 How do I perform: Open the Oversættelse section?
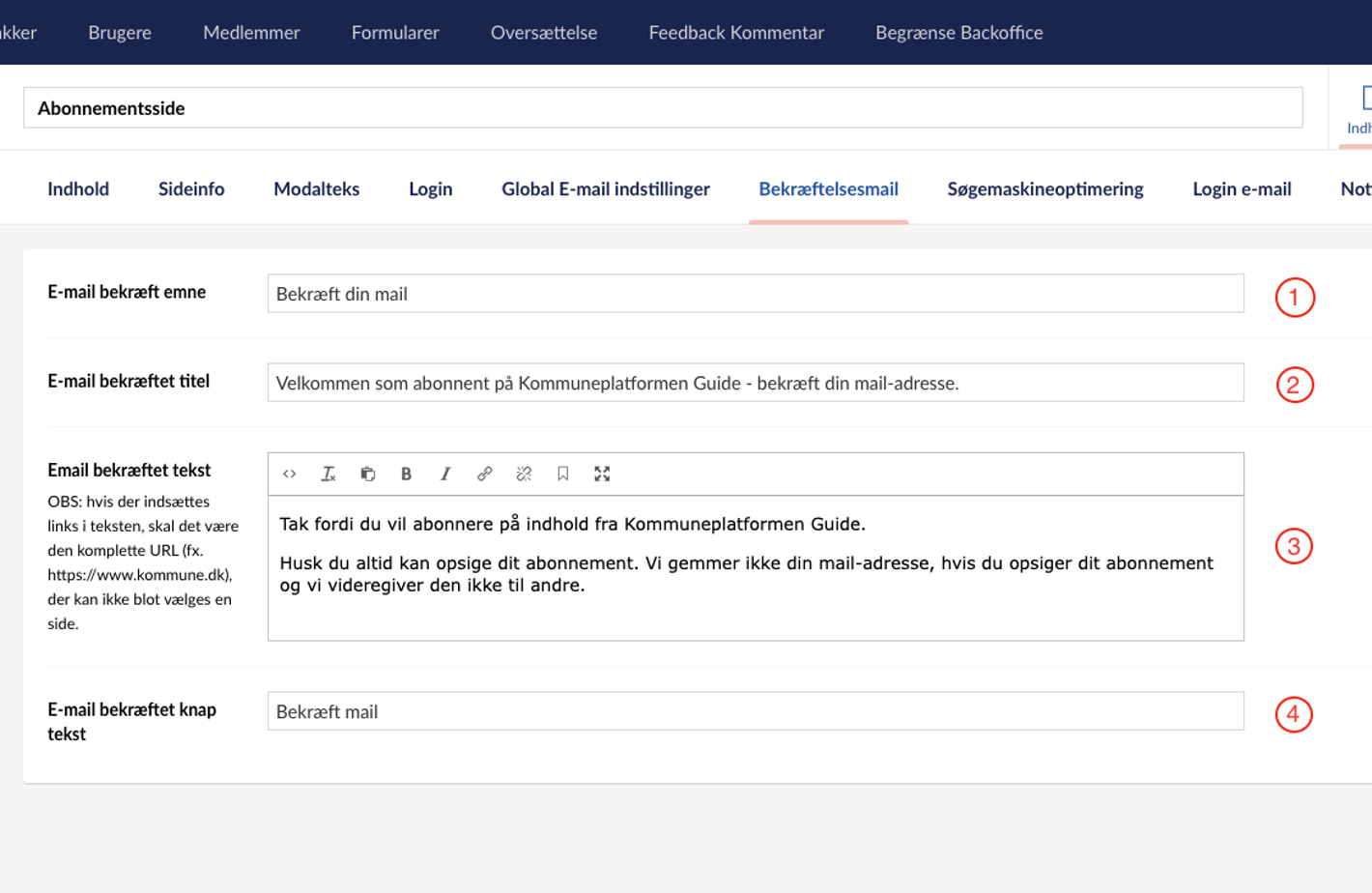544,32
